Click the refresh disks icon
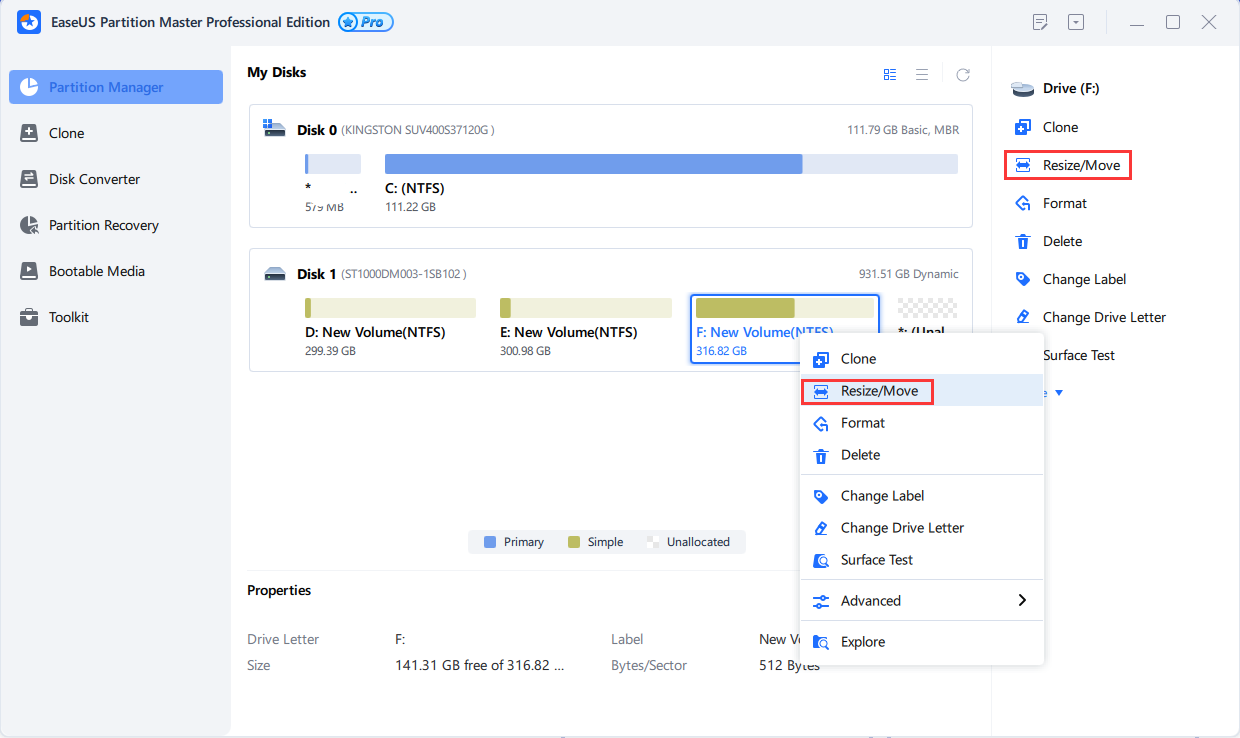The width and height of the screenshot is (1240, 738). (x=963, y=75)
